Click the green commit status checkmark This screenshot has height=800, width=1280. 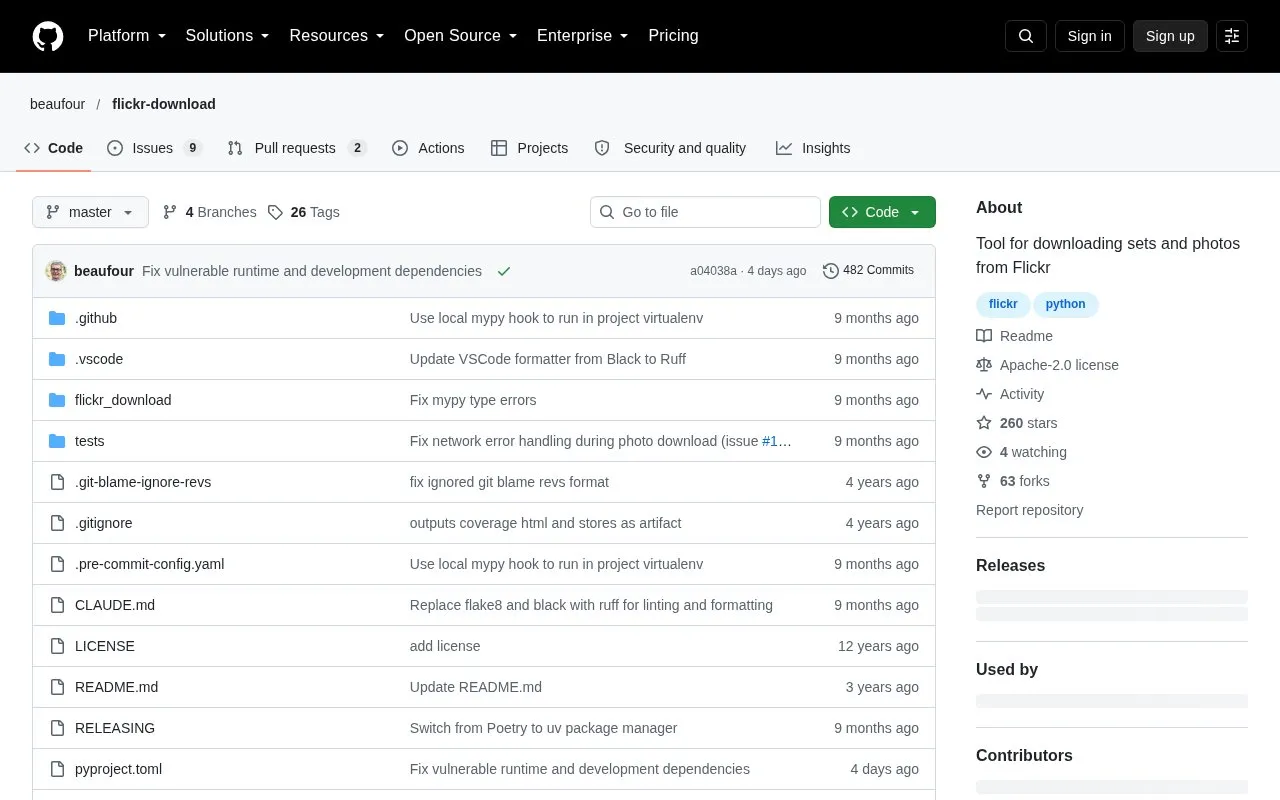point(504,271)
